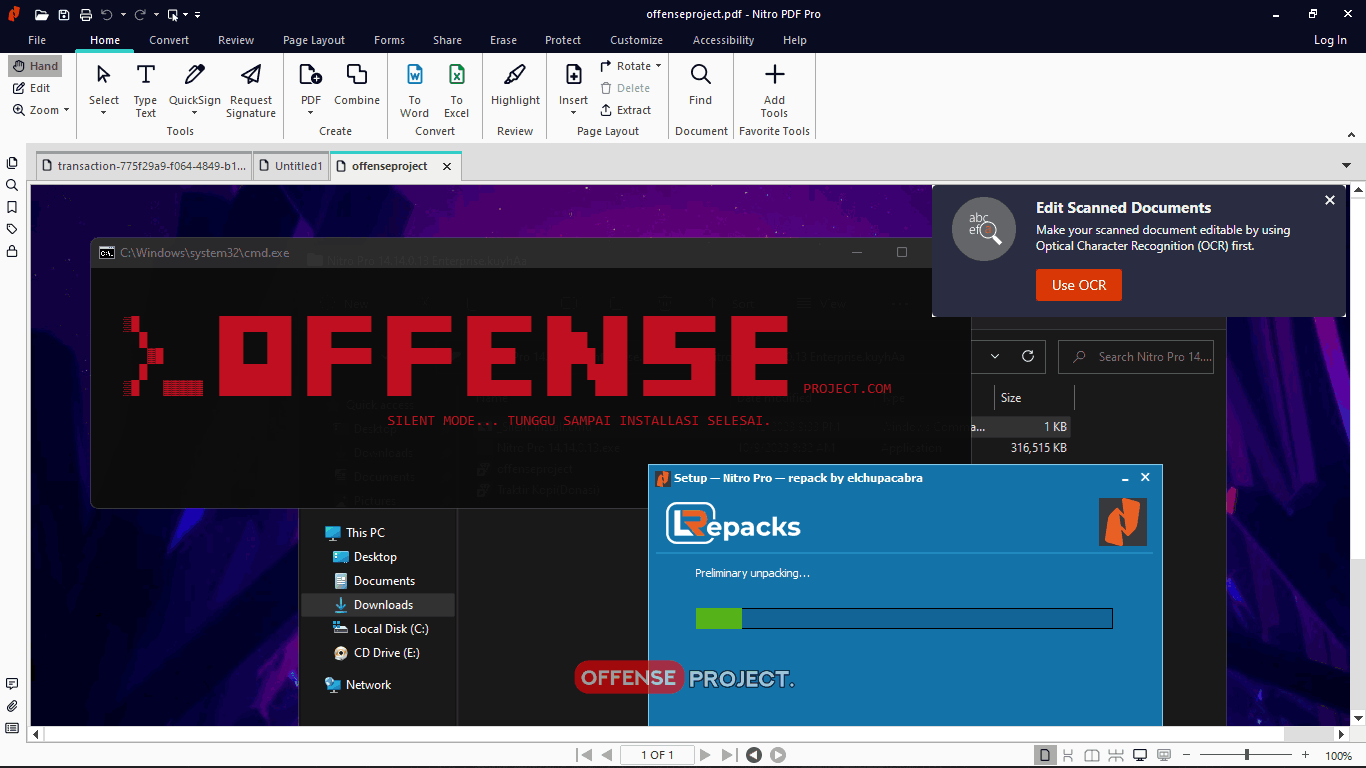Go to the last page
This screenshot has height=768, width=1366.
729,755
